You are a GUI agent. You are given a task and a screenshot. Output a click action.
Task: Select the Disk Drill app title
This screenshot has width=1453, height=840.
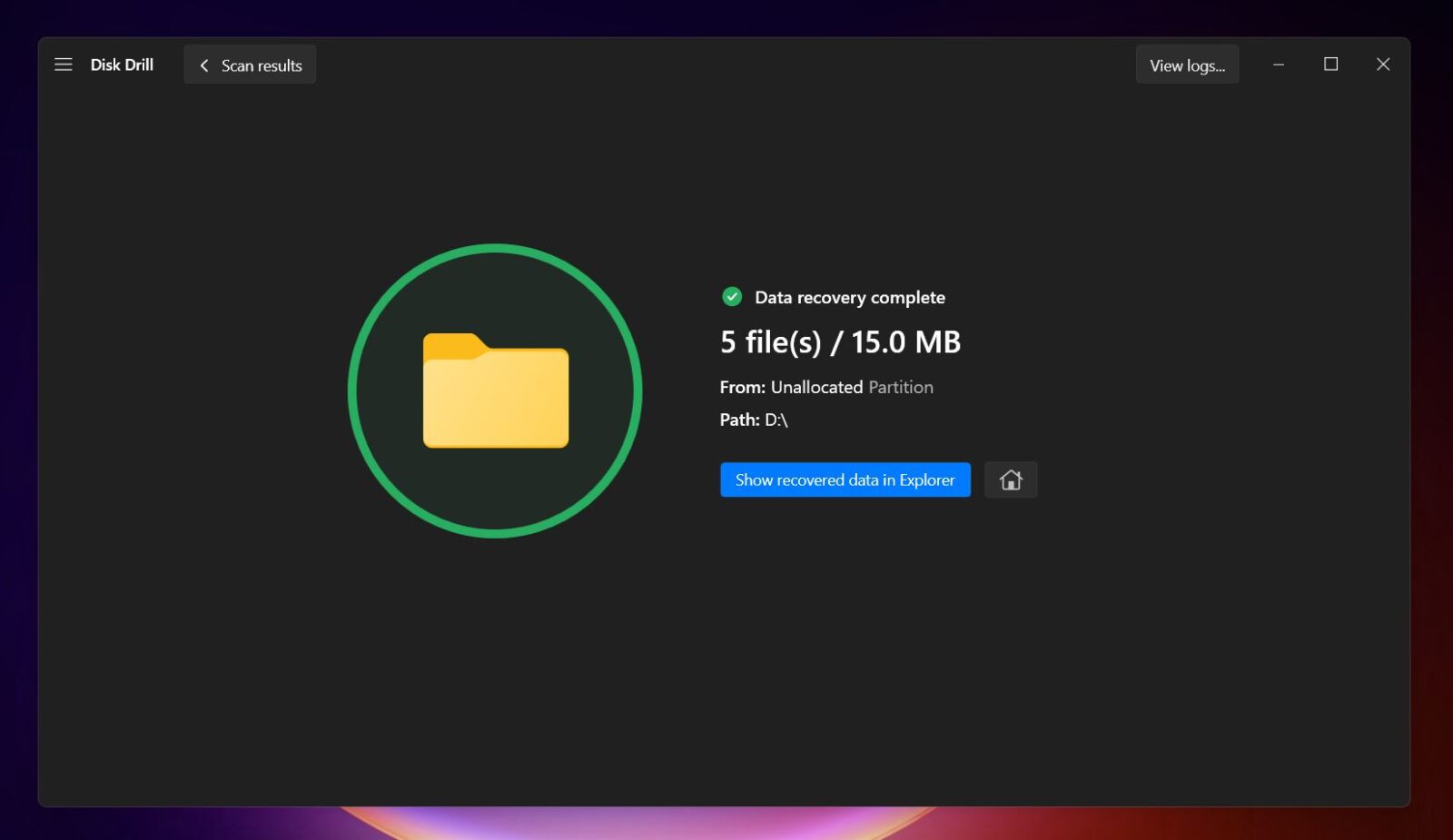pos(122,64)
